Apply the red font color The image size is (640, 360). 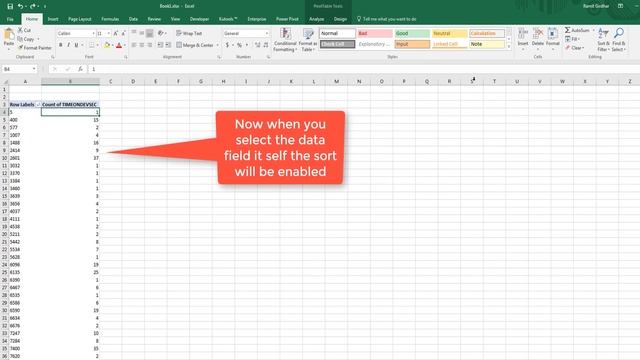pos(119,45)
